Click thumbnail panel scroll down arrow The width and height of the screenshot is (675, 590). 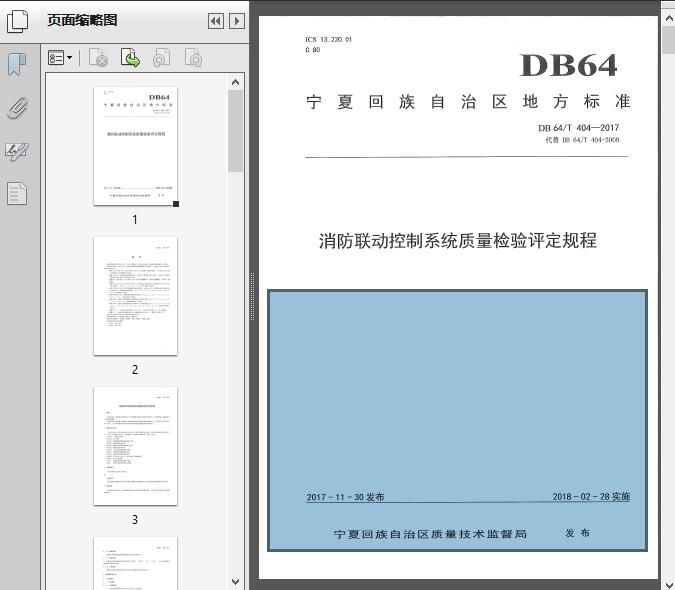[x=235, y=582]
